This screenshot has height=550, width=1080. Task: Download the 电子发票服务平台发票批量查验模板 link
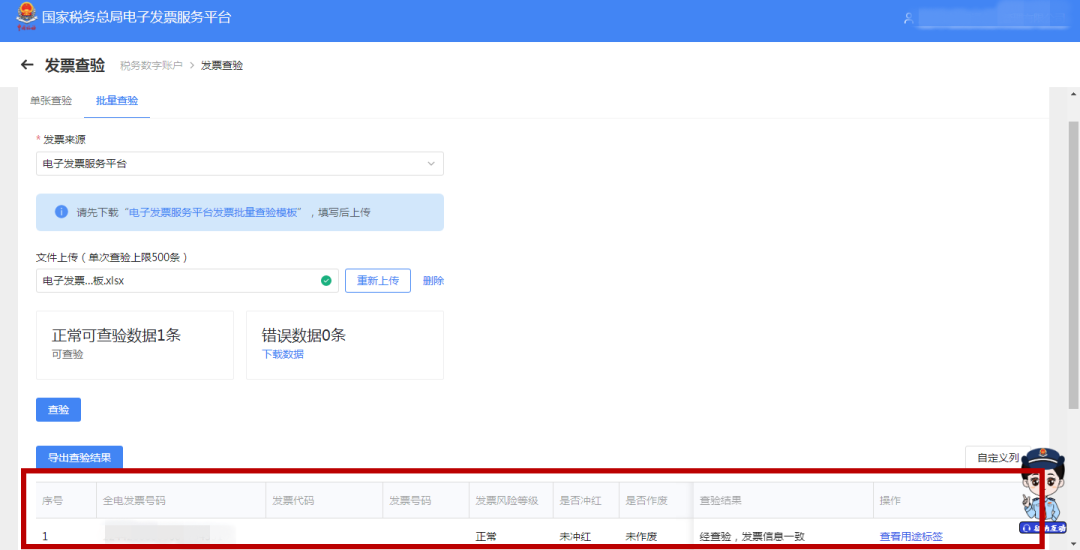tap(216, 213)
